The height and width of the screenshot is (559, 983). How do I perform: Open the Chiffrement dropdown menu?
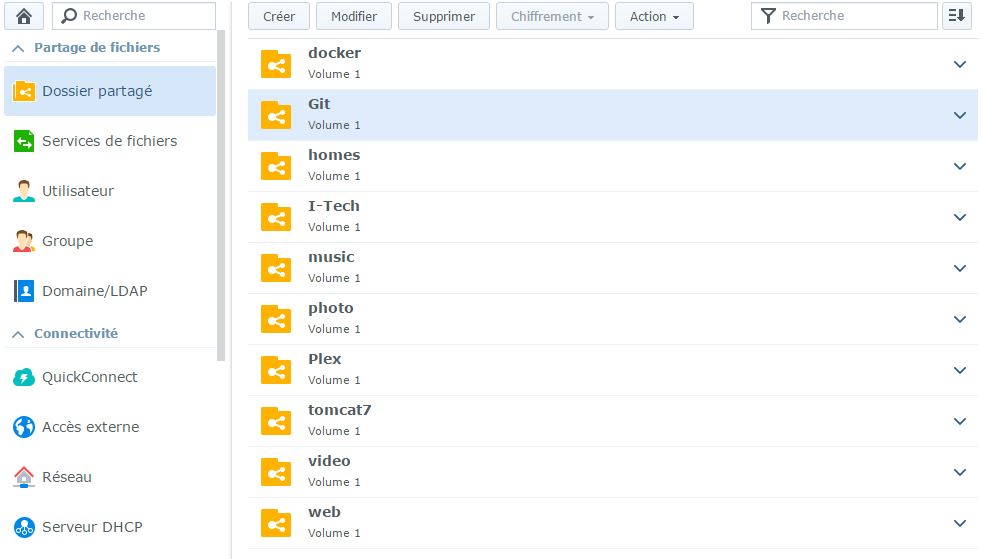552,16
